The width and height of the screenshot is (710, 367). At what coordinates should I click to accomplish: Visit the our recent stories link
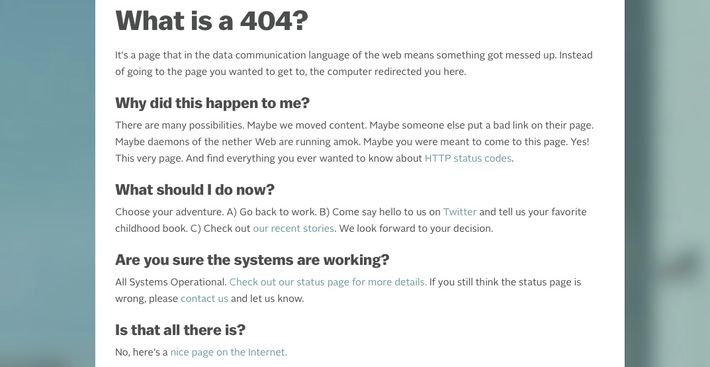pyautogui.click(x=293, y=229)
